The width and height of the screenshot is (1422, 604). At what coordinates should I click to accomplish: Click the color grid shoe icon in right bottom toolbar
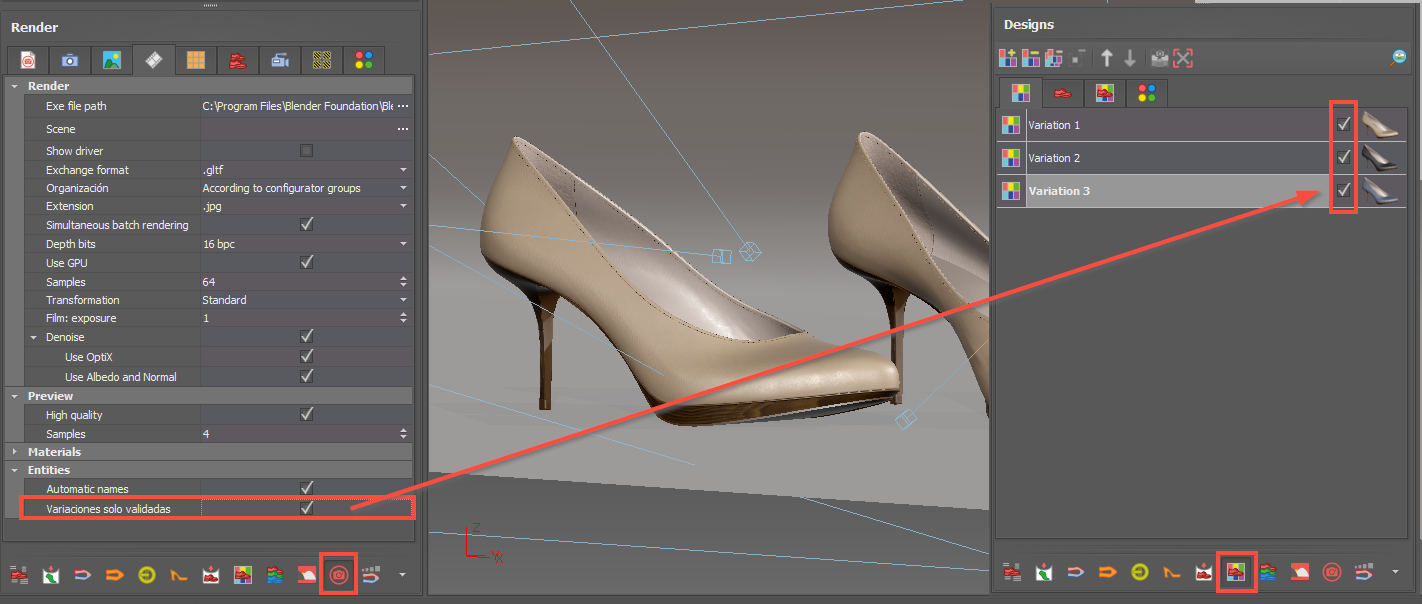pos(1236,573)
